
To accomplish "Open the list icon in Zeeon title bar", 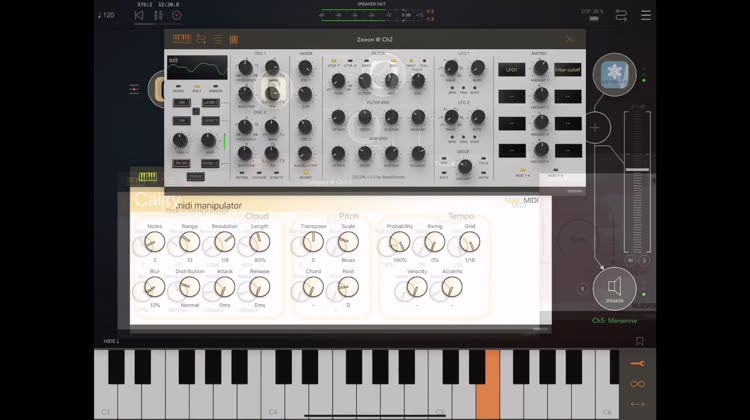I will point(218,40).
